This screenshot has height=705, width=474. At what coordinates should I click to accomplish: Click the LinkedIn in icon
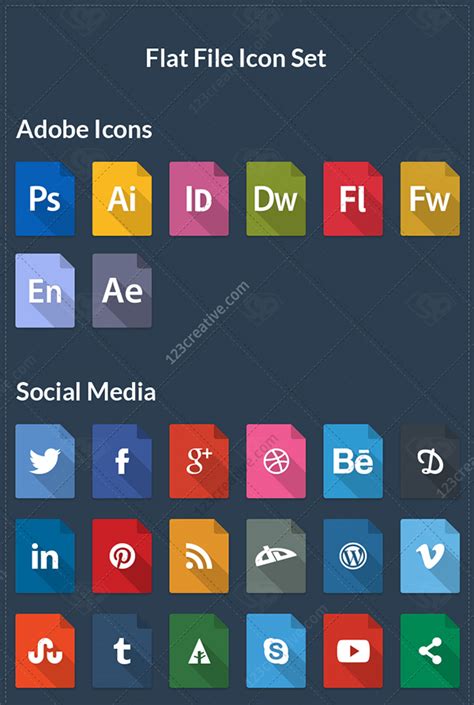(45, 556)
